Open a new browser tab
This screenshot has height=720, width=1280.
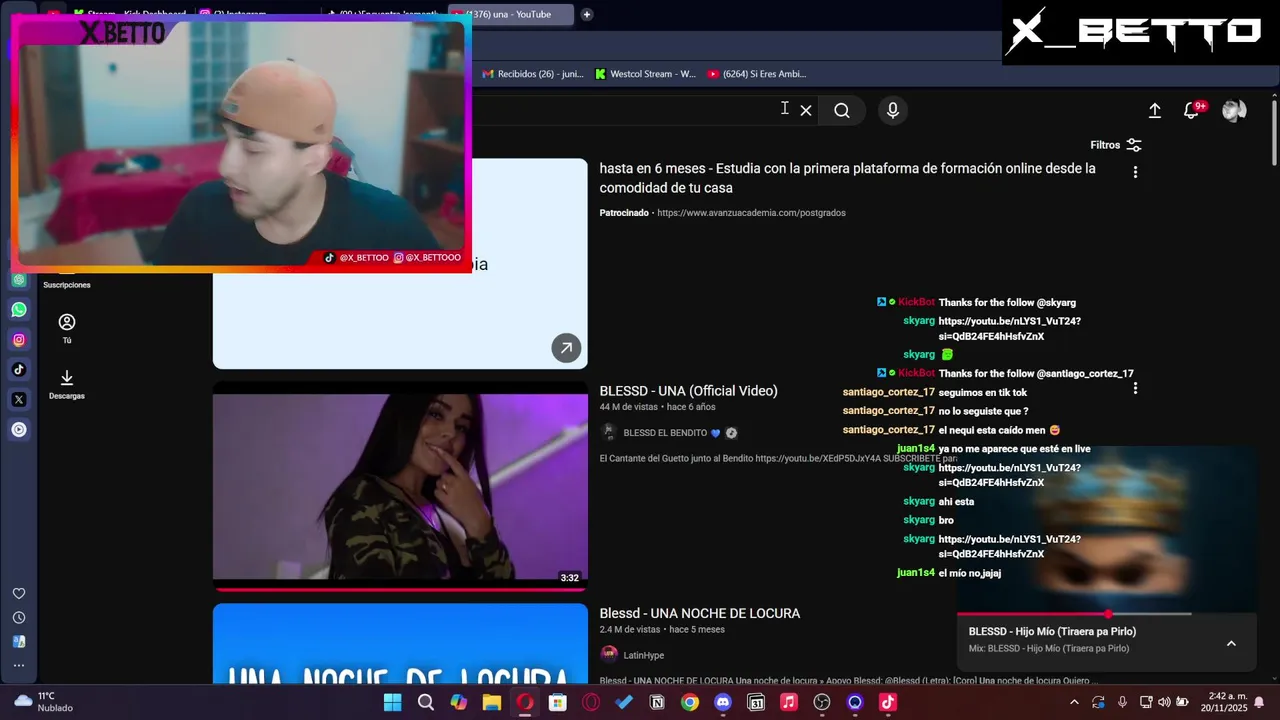587,14
